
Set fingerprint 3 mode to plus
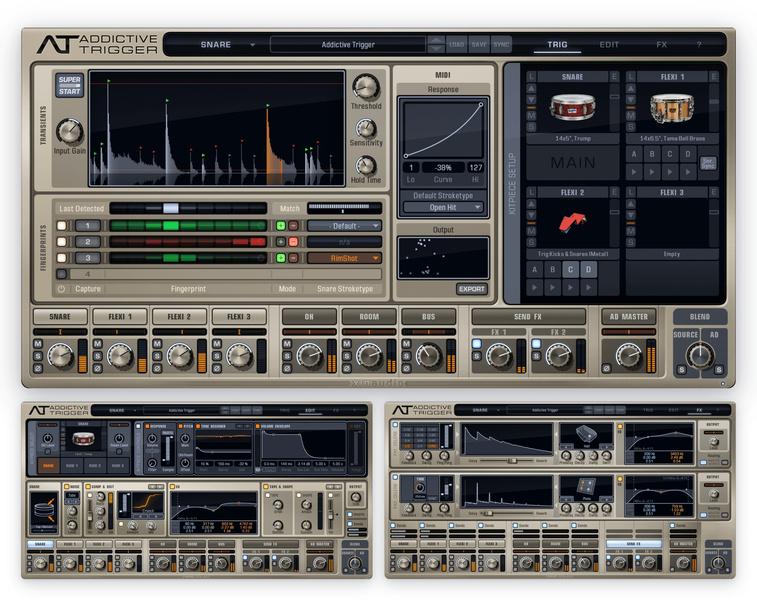(x=280, y=258)
